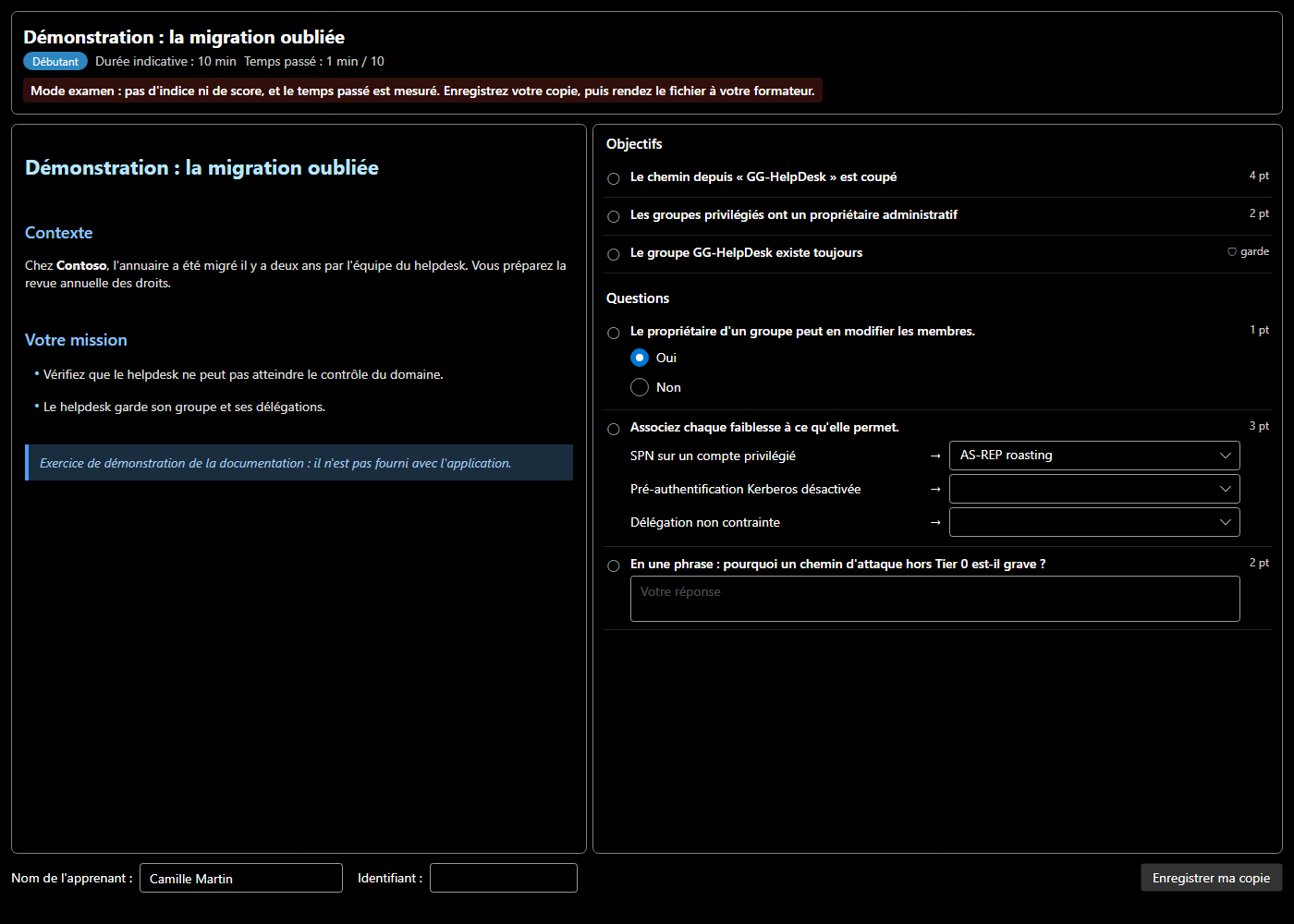Click the empty "Identifiant" field
Viewport: 1294px width, 924px height.
tap(504, 878)
